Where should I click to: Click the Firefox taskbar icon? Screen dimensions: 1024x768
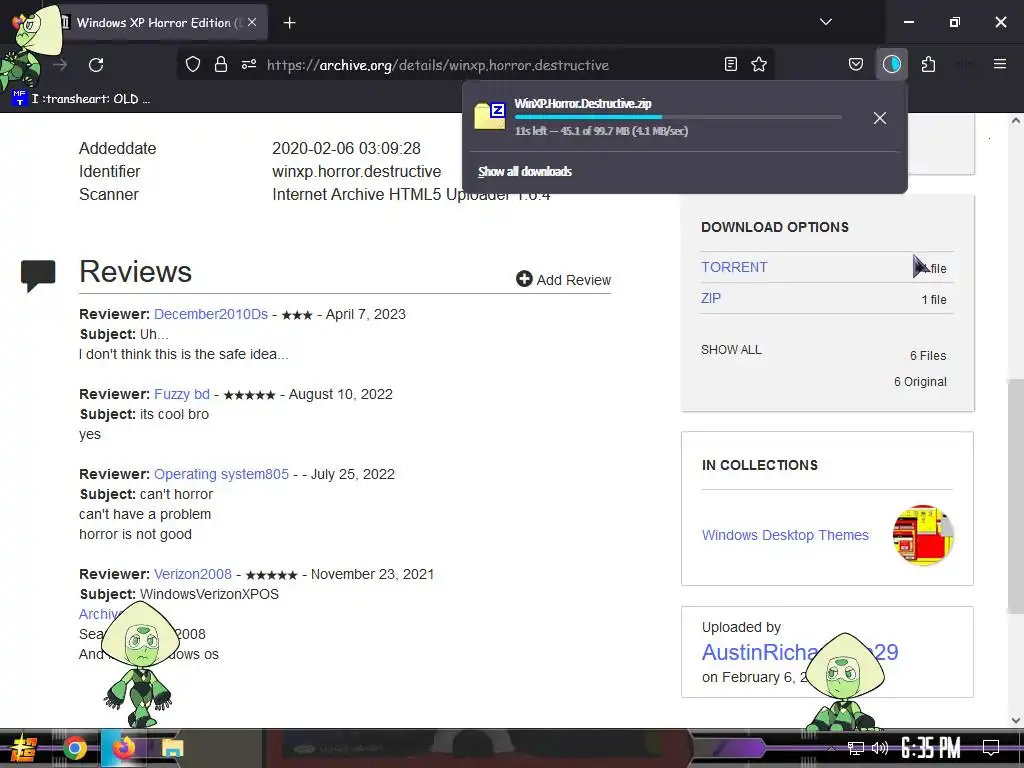point(123,748)
